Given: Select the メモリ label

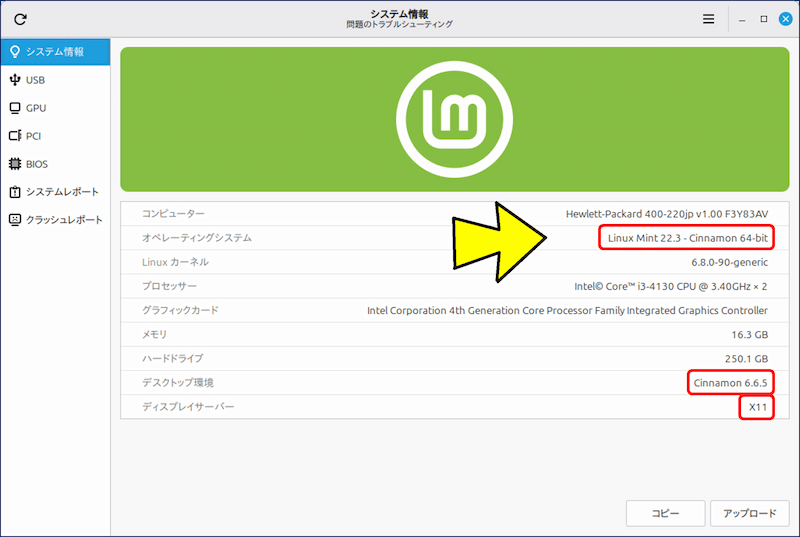Looking at the screenshot, I should click(x=154, y=334).
